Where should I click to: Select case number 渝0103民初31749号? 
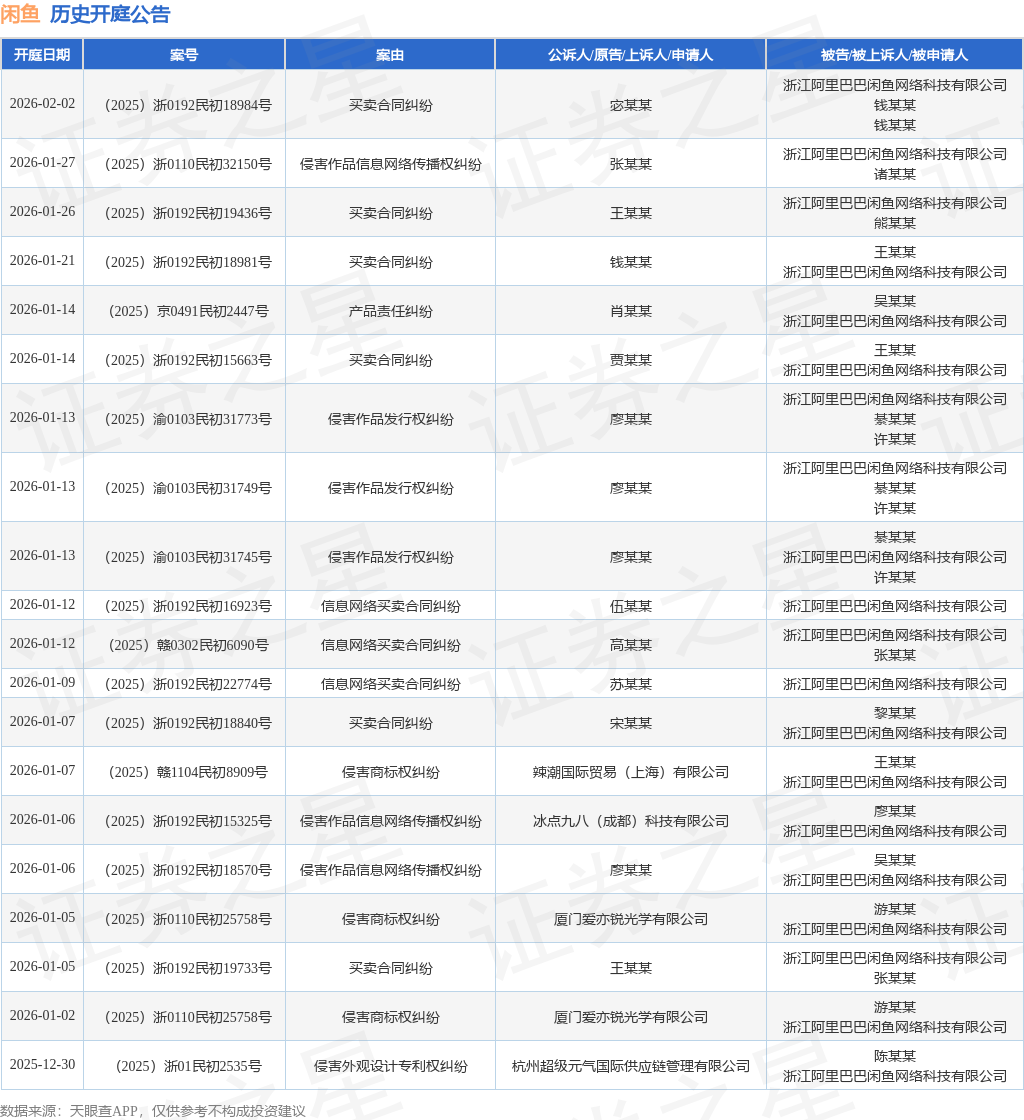click(x=188, y=489)
